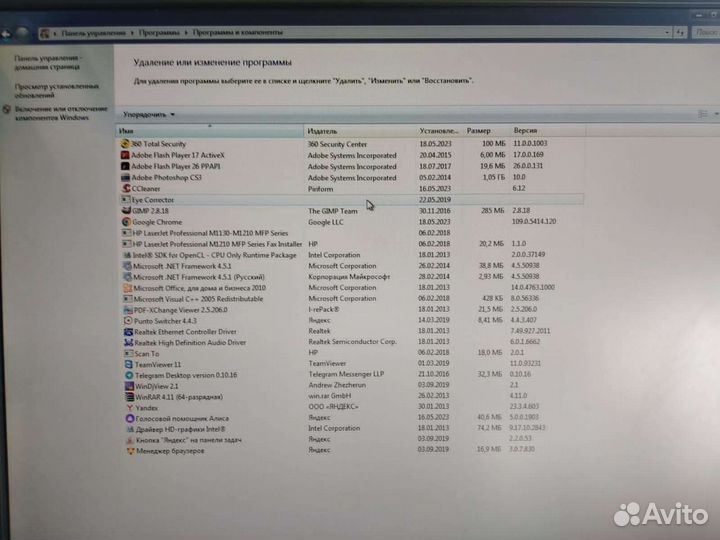Open Просмотр установленных обновлений link
The image size is (720, 540).
[x=57, y=90]
